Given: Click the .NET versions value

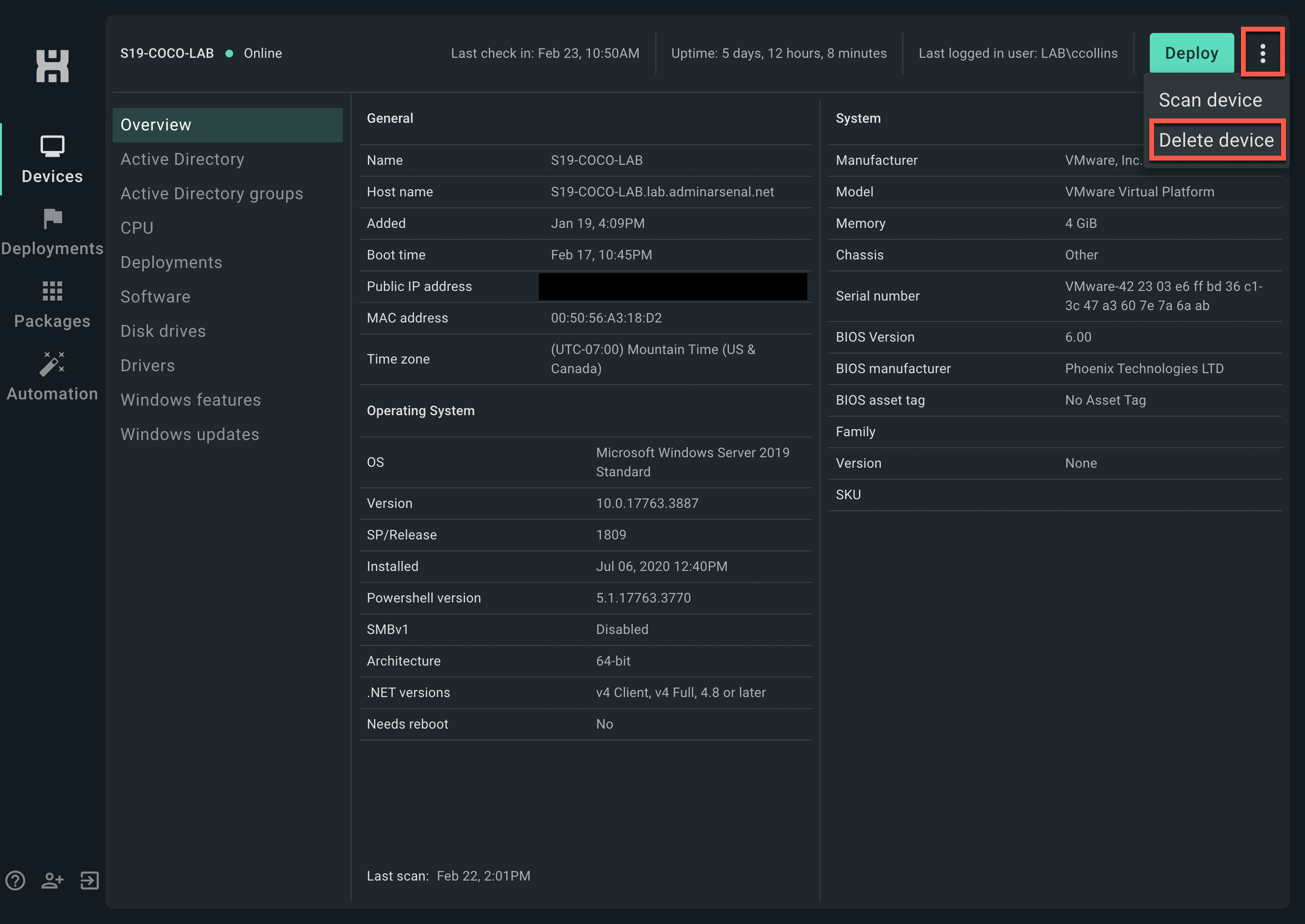Looking at the screenshot, I should [x=680, y=692].
